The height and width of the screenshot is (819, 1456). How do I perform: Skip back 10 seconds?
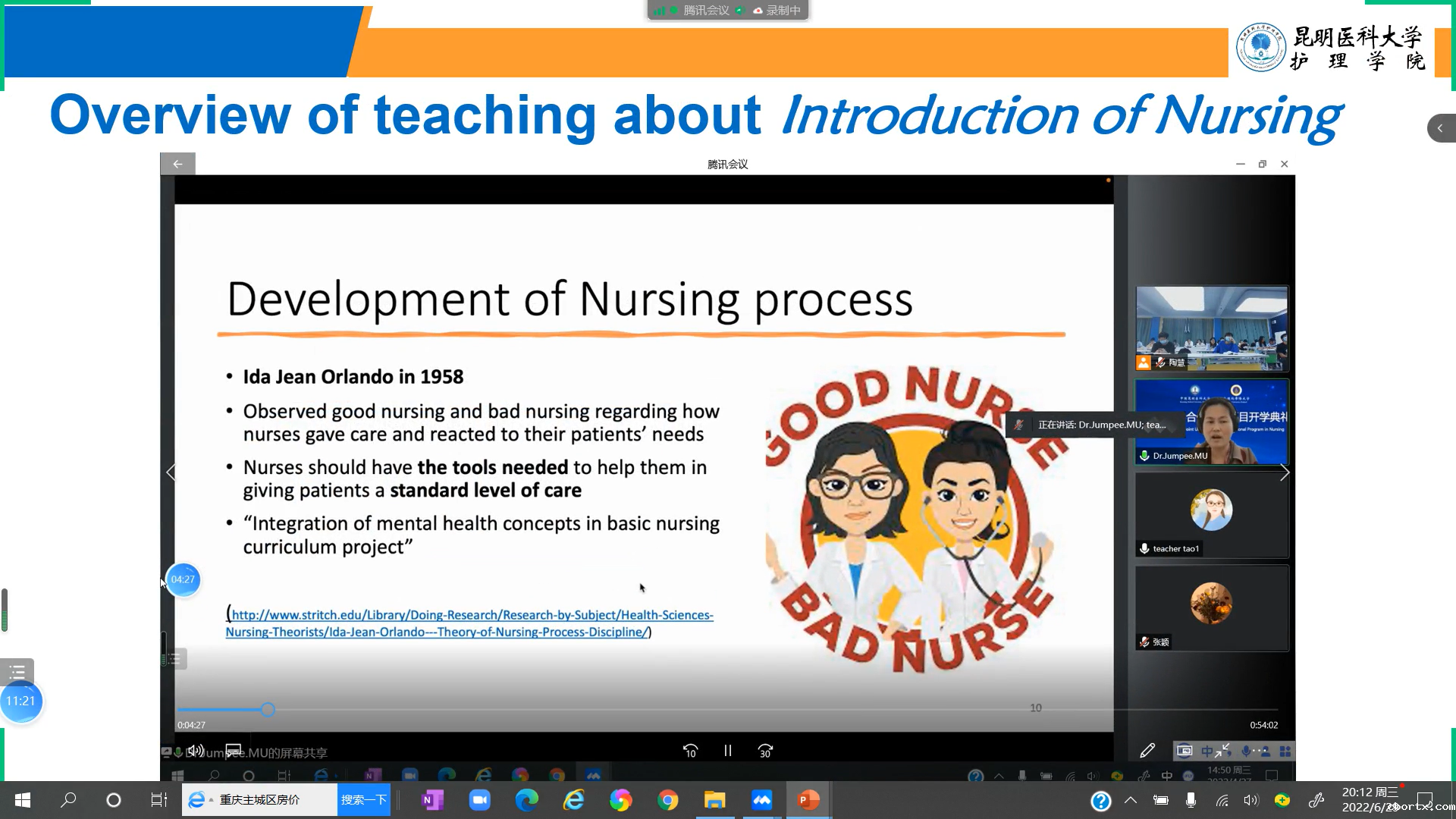pyautogui.click(x=690, y=751)
